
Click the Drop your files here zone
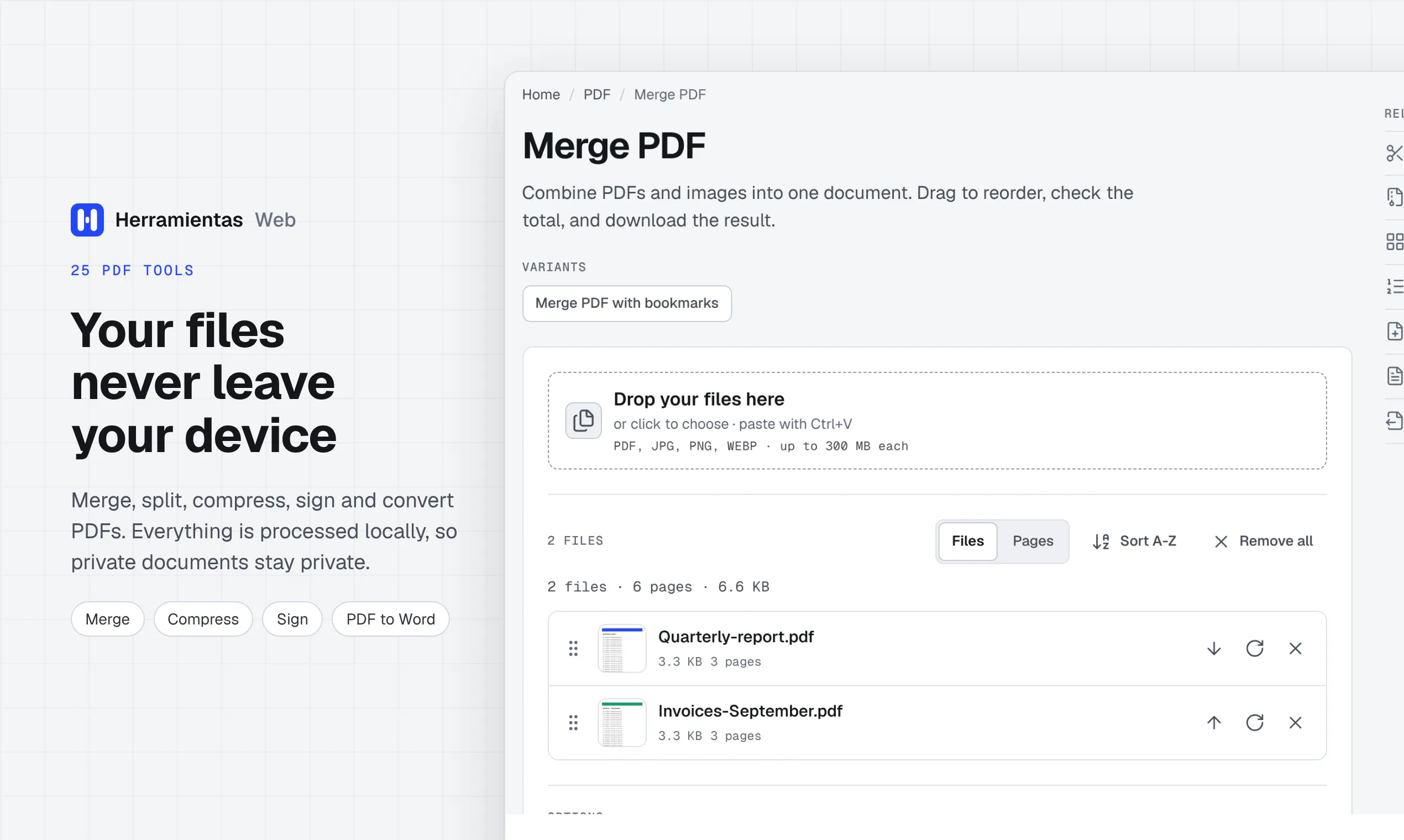(x=937, y=421)
